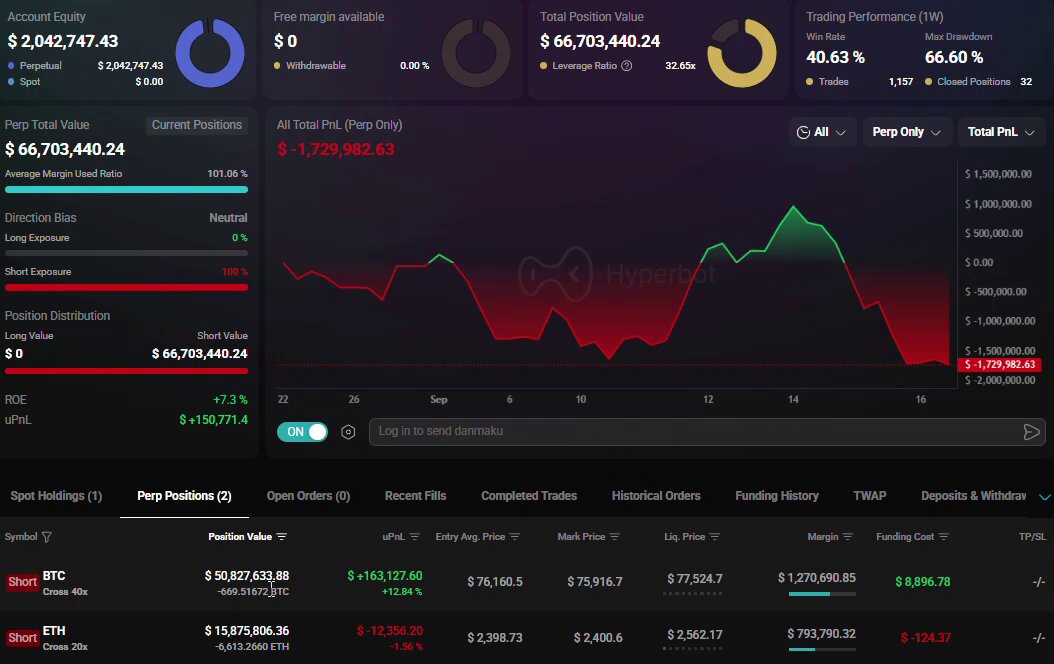The height and width of the screenshot is (664, 1054).
Task: Open the Perp Only dropdown
Action: [x=906, y=132]
